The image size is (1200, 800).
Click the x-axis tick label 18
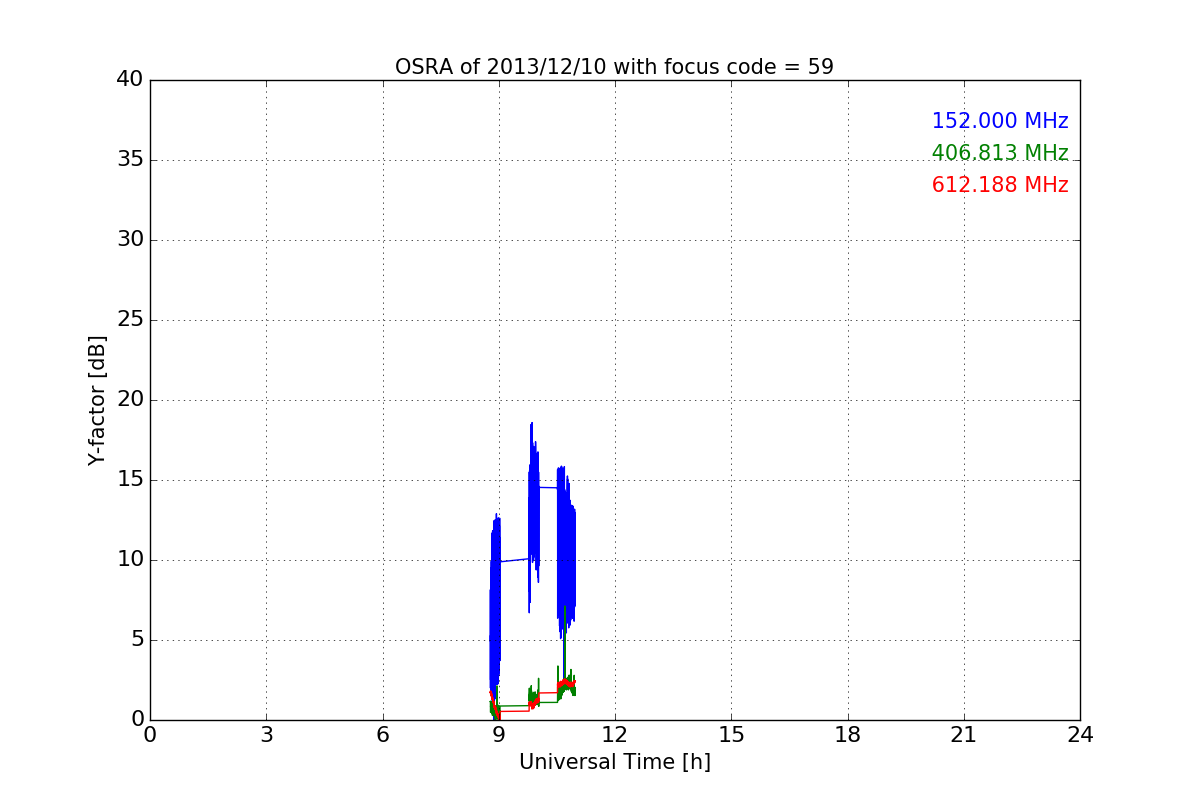tap(848, 735)
